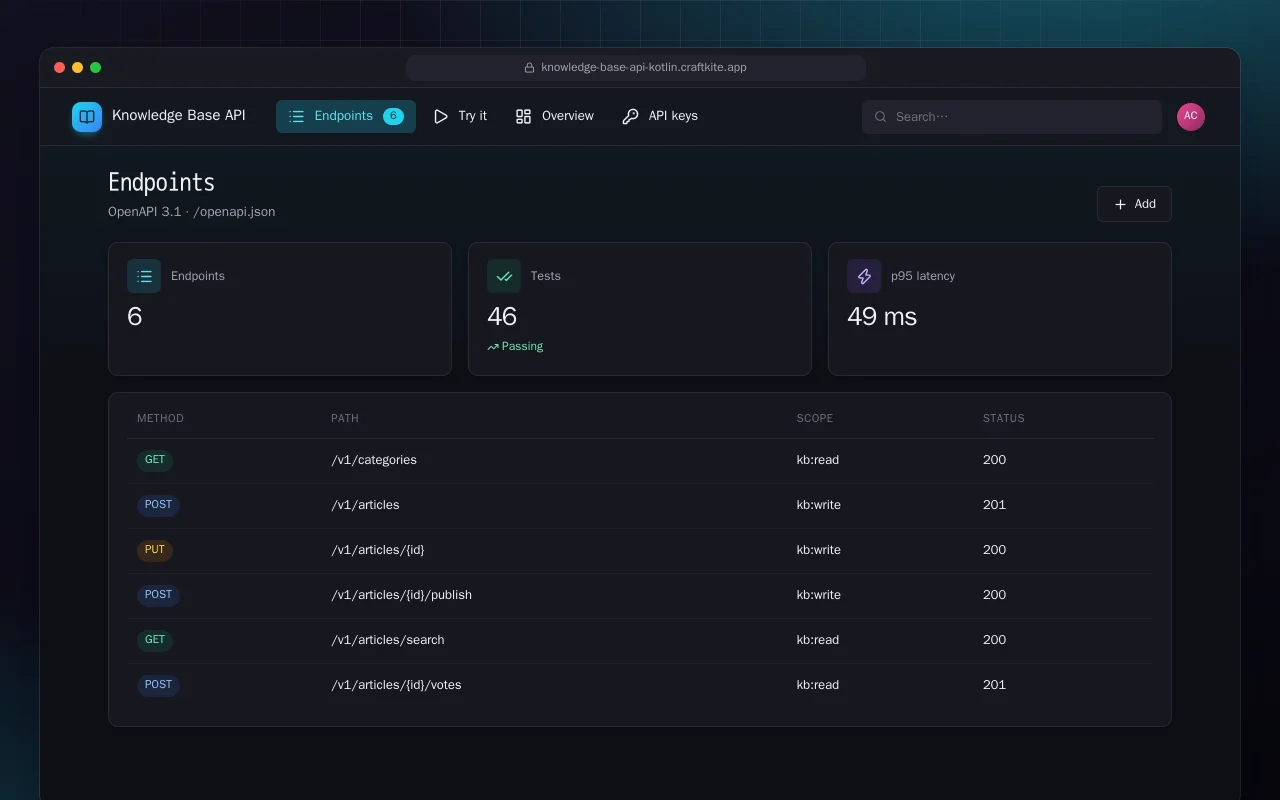Click the magnifier icon in search
This screenshot has width=1280, height=800.
pos(881,117)
